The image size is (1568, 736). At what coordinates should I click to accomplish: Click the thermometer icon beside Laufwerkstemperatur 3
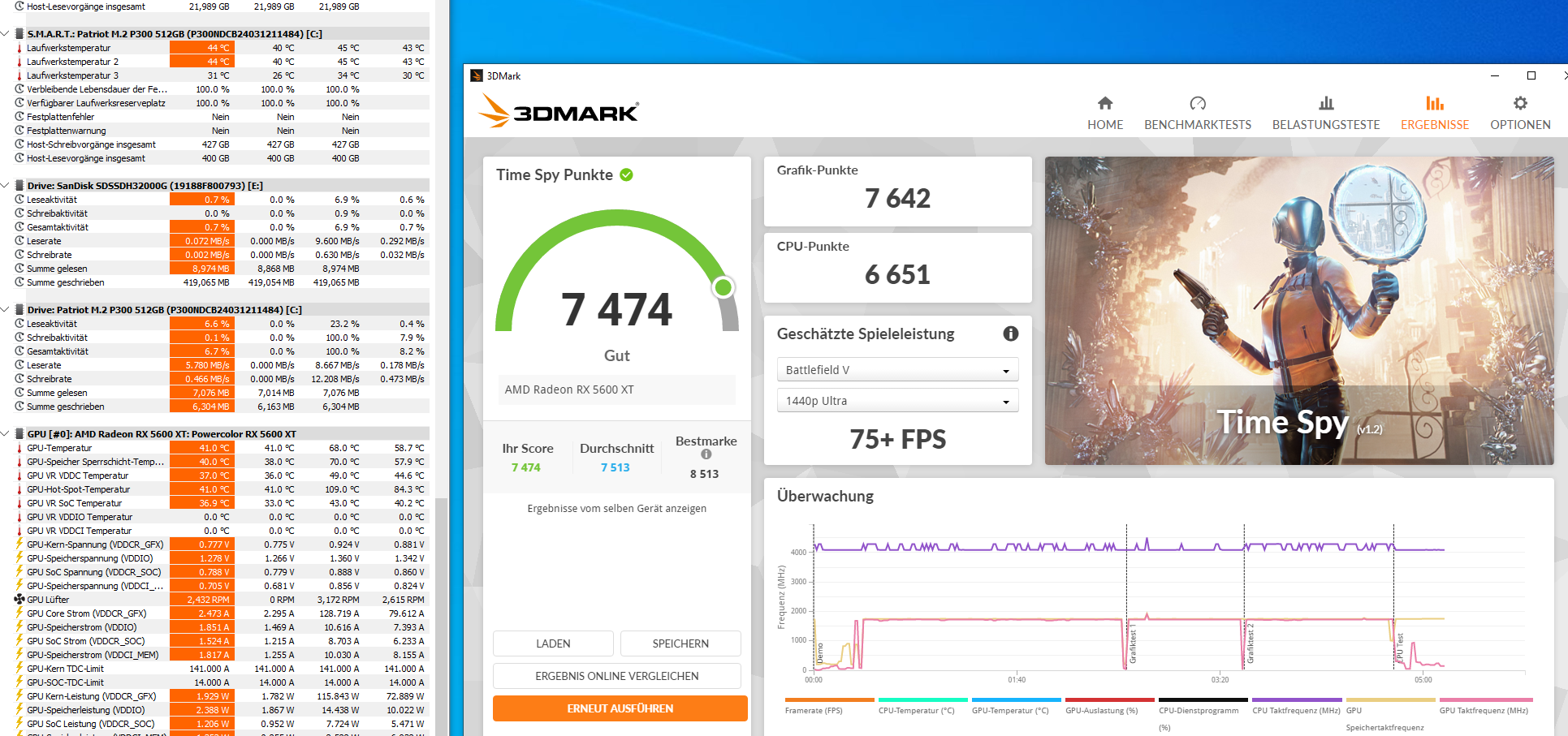(x=19, y=75)
